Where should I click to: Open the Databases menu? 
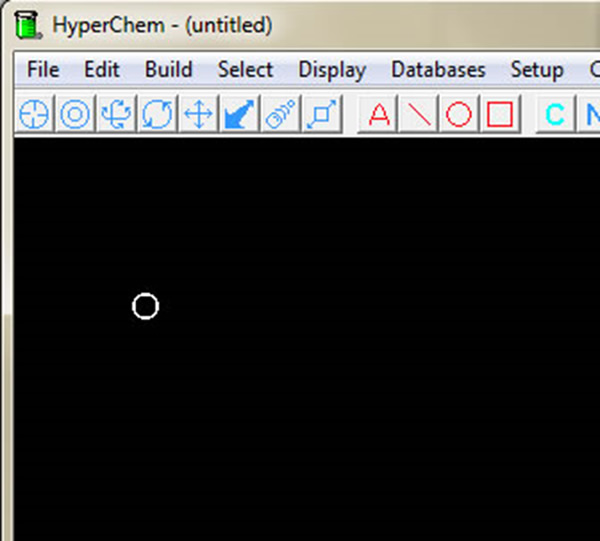point(438,70)
